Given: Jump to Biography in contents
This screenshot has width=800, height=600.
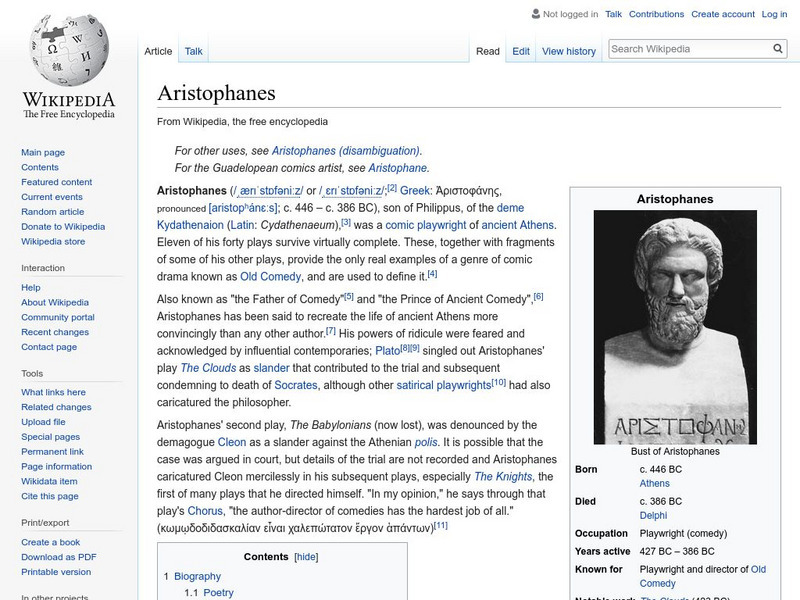Looking at the screenshot, I should pyautogui.click(x=197, y=576).
